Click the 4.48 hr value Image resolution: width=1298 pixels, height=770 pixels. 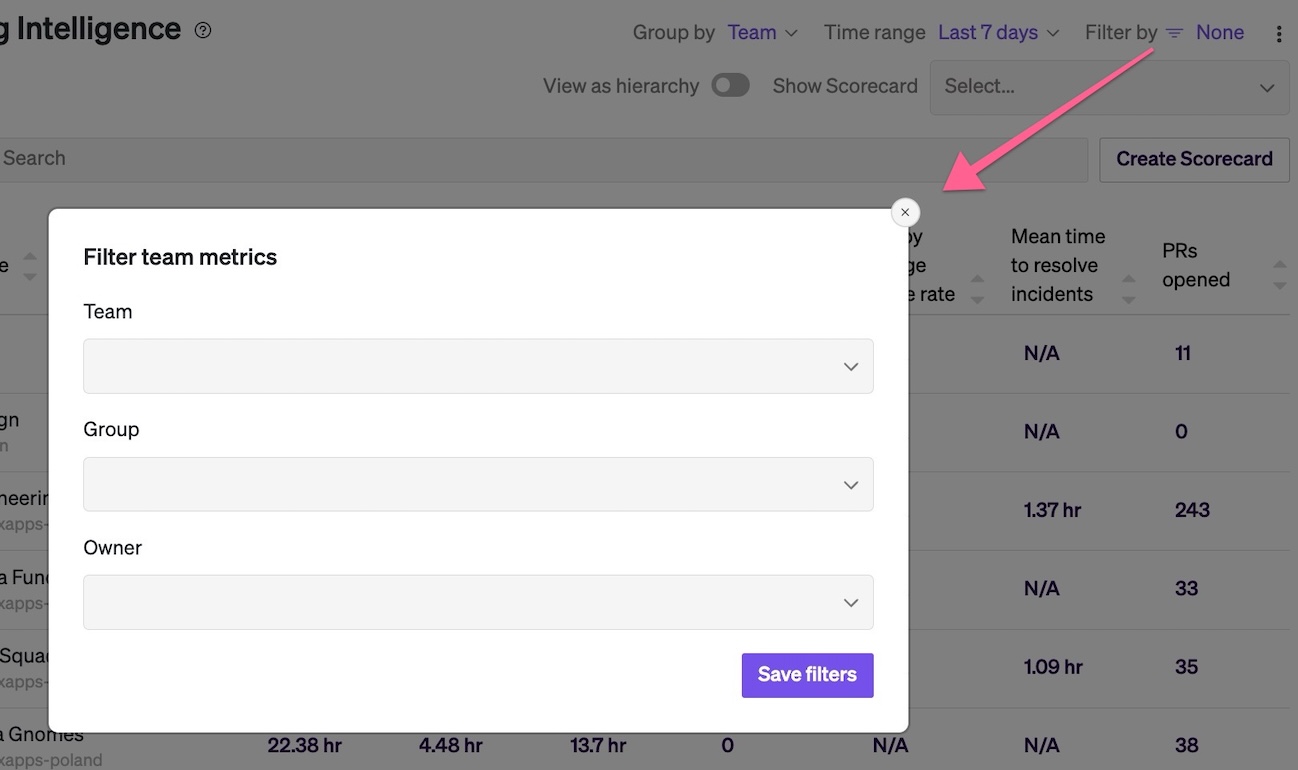tap(450, 745)
